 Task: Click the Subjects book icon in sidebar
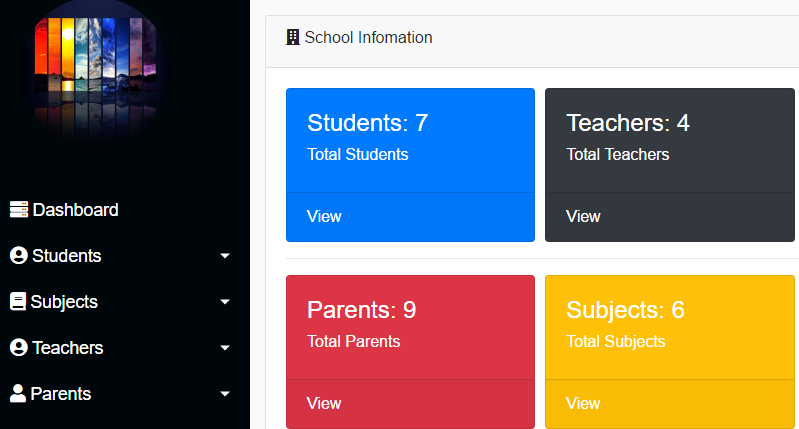[x=18, y=302]
